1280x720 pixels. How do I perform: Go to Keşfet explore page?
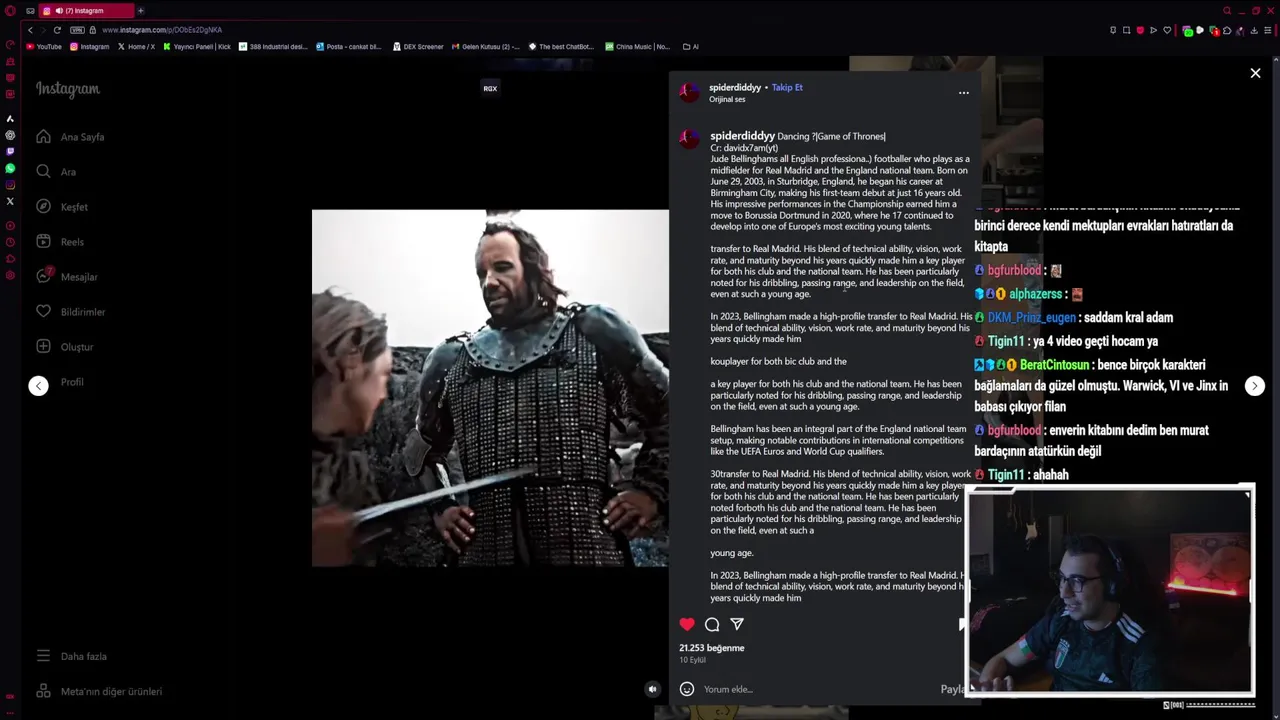click(62, 207)
